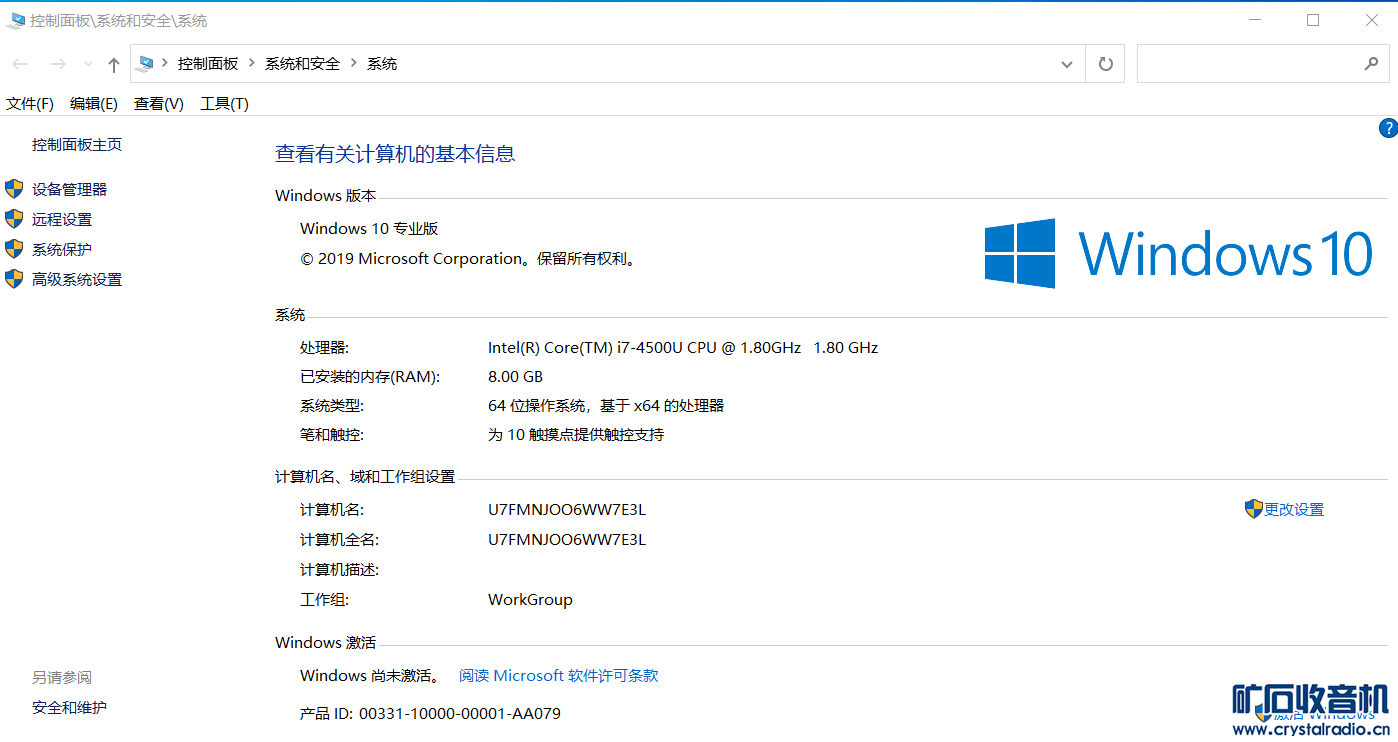Refresh the page with the refresh button

coord(1105,64)
